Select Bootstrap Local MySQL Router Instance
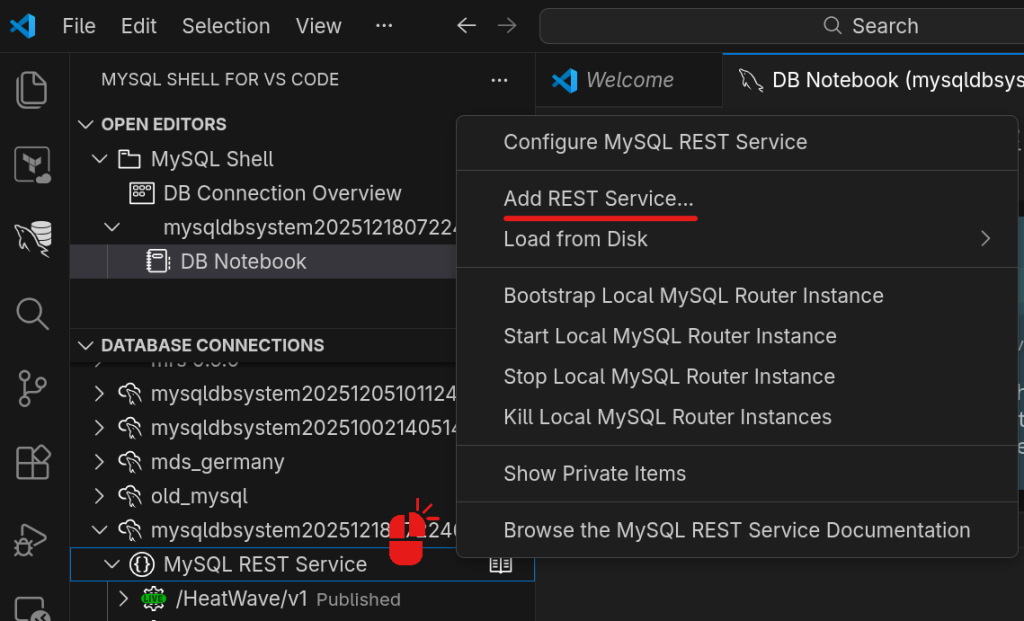Screen dimensions: 1024x621 point(693,296)
